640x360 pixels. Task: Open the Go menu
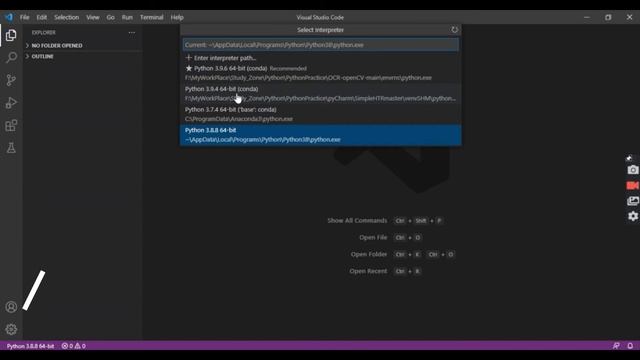click(x=111, y=17)
